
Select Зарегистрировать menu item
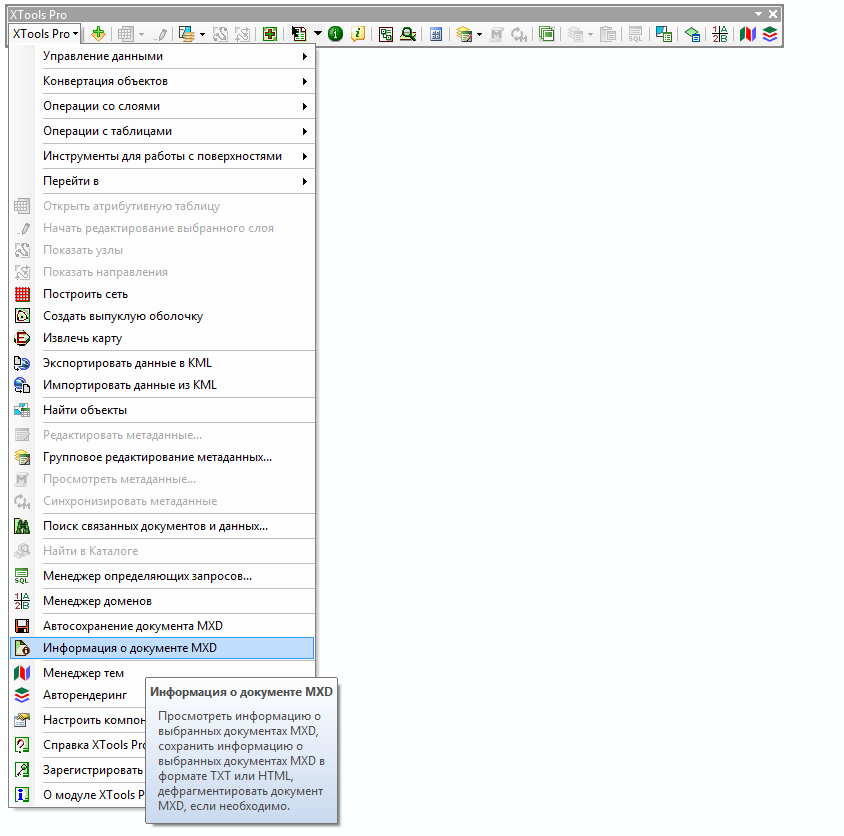[78, 770]
